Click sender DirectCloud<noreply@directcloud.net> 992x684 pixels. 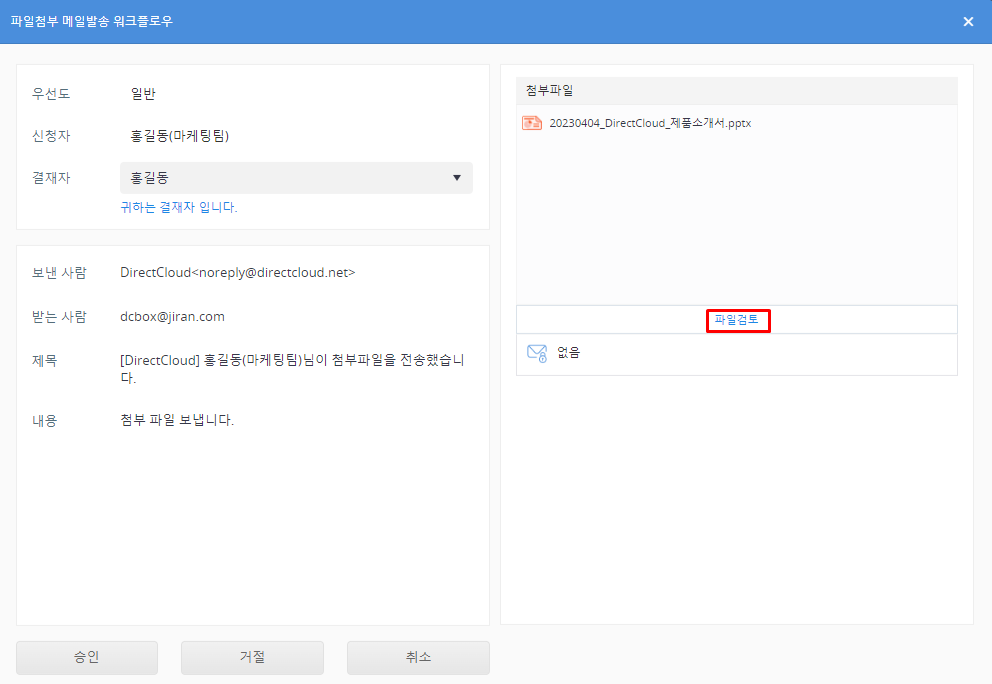238,273
